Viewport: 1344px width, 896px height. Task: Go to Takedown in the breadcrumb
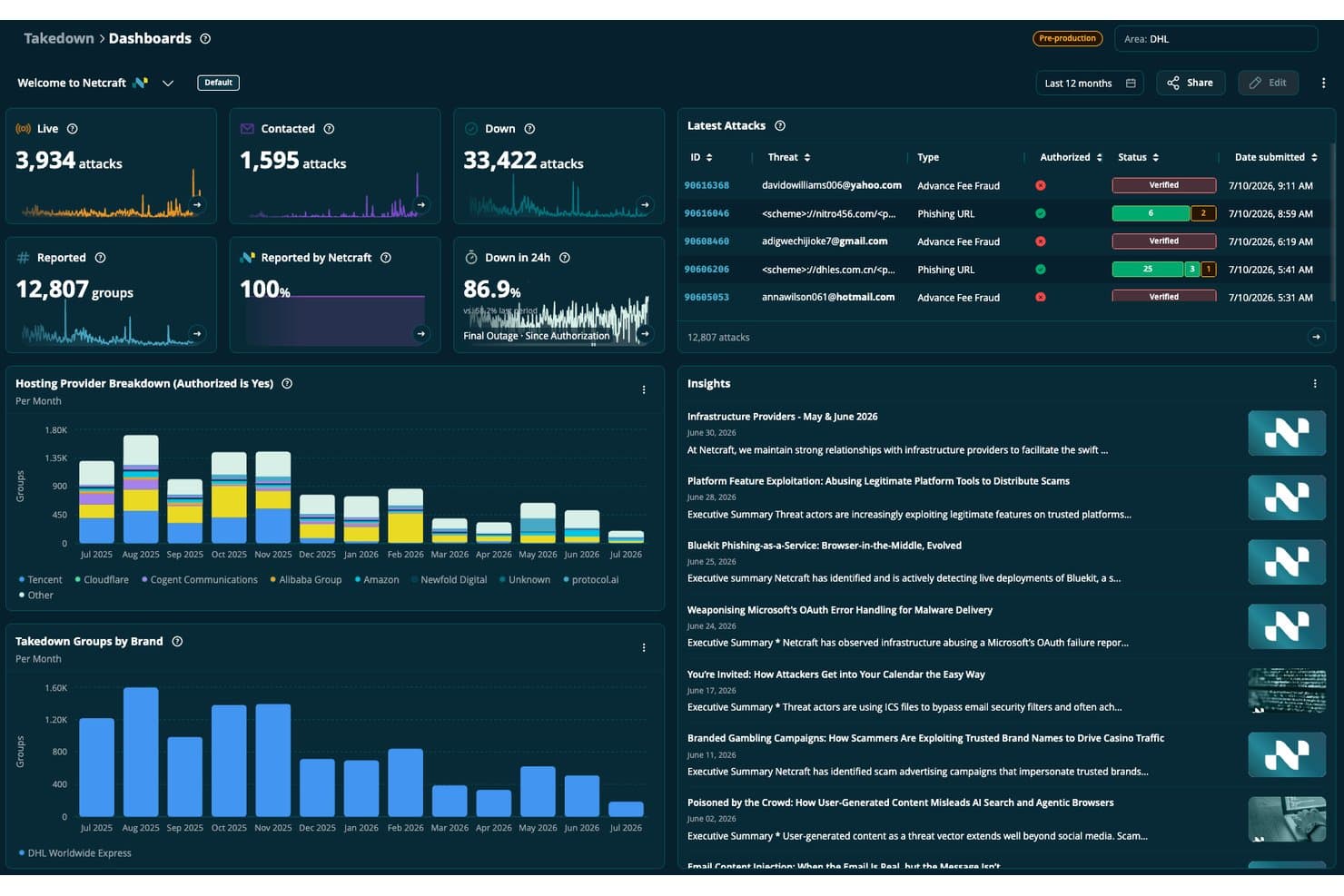click(x=59, y=38)
